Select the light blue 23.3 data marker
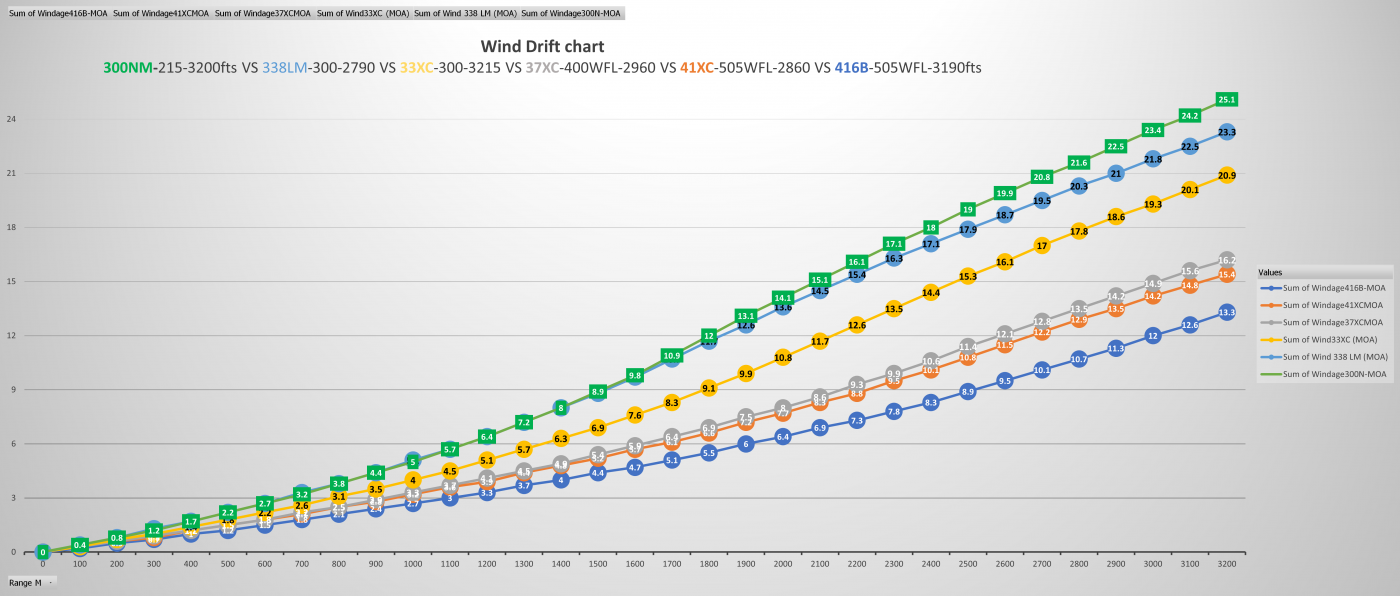This screenshot has height=596, width=1400. pyautogui.click(x=1227, y=132)
